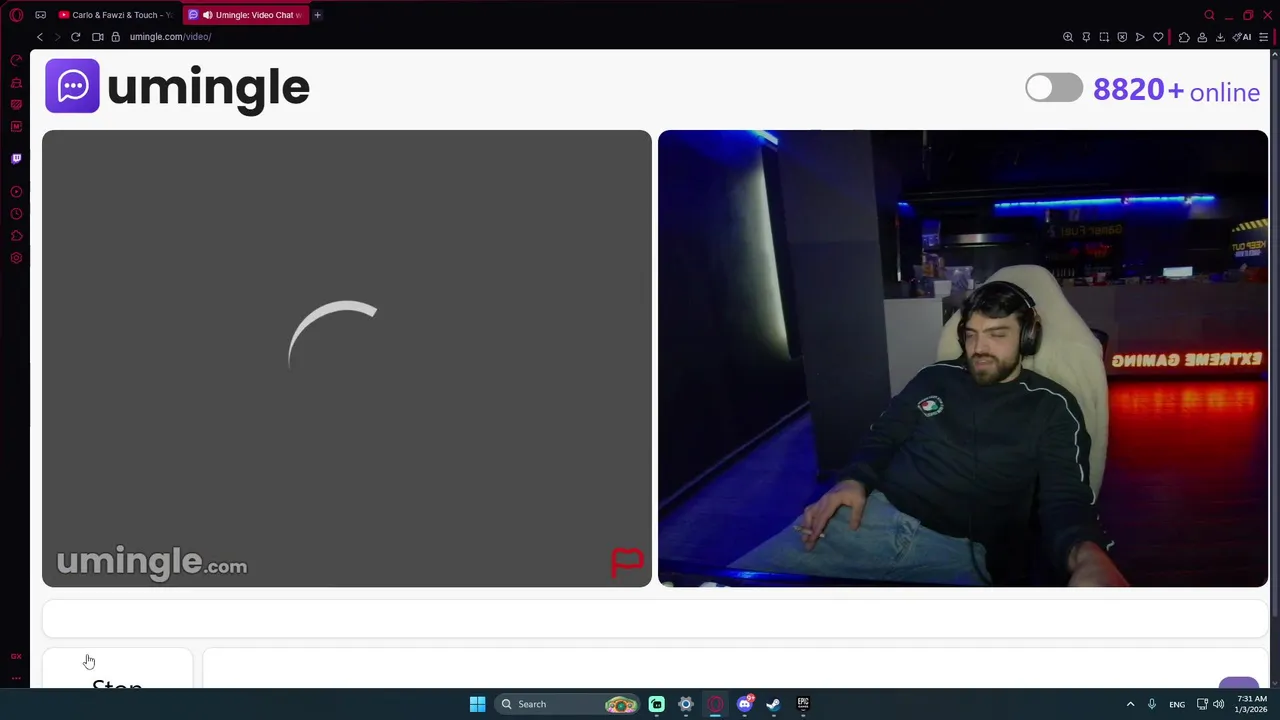The height and width of the screenshot is (720, 1280).
Task: Click your own webcam video panel
Action: [963, 358]
